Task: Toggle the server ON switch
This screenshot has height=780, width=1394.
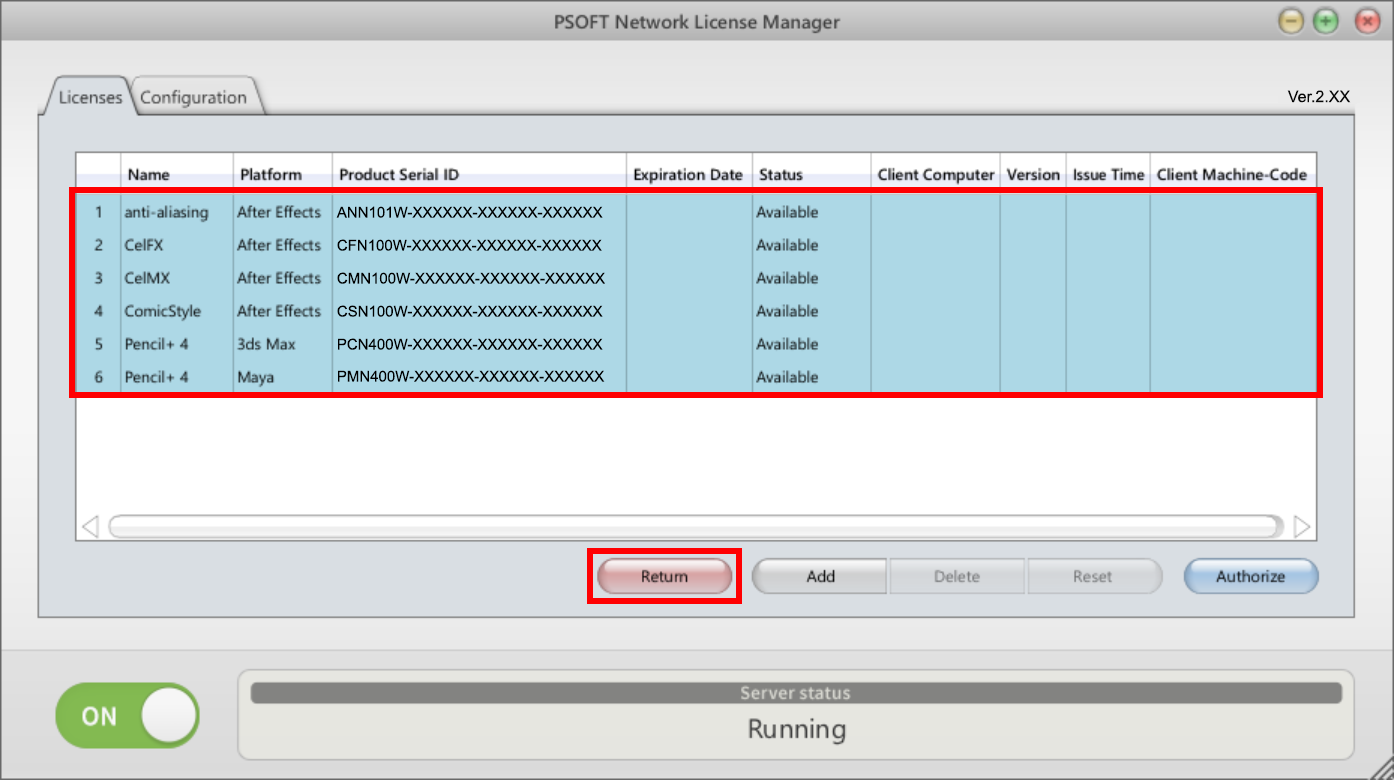Action: (127, 716)
